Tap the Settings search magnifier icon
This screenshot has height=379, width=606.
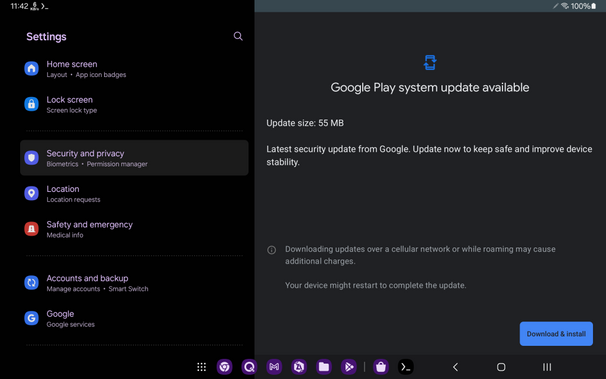[238, 36]
